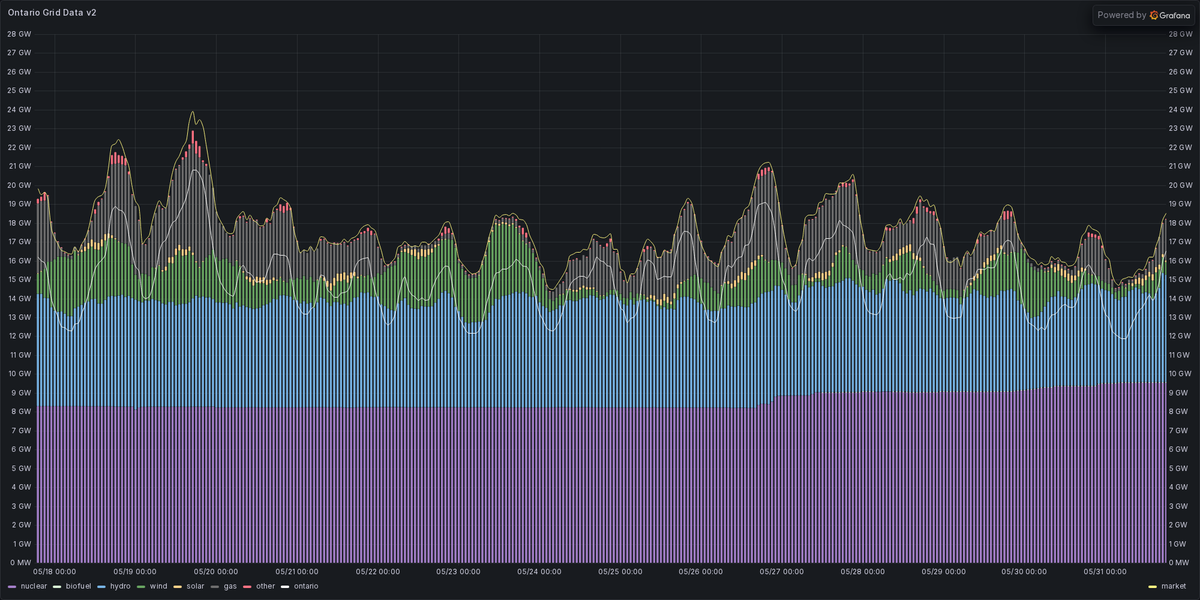
Task: Click the 05/25 00:00 time axis label
Action: click(x=621, y=572)
